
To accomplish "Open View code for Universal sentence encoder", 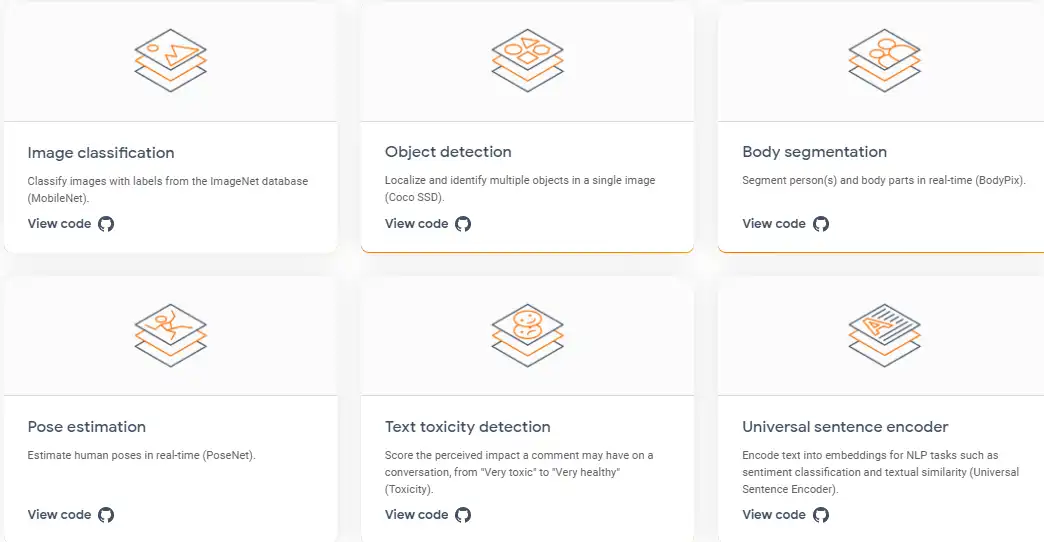I will coord(773,515).
